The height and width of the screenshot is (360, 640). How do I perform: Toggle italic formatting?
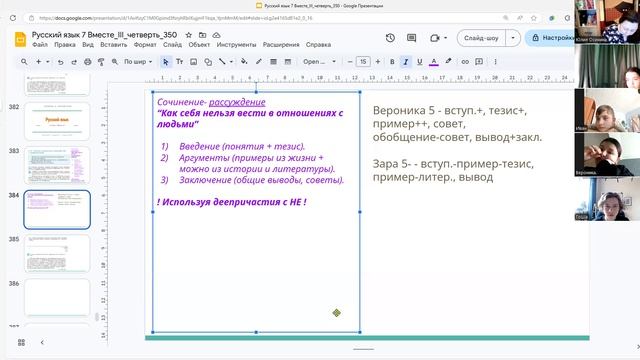coord(406,62)
